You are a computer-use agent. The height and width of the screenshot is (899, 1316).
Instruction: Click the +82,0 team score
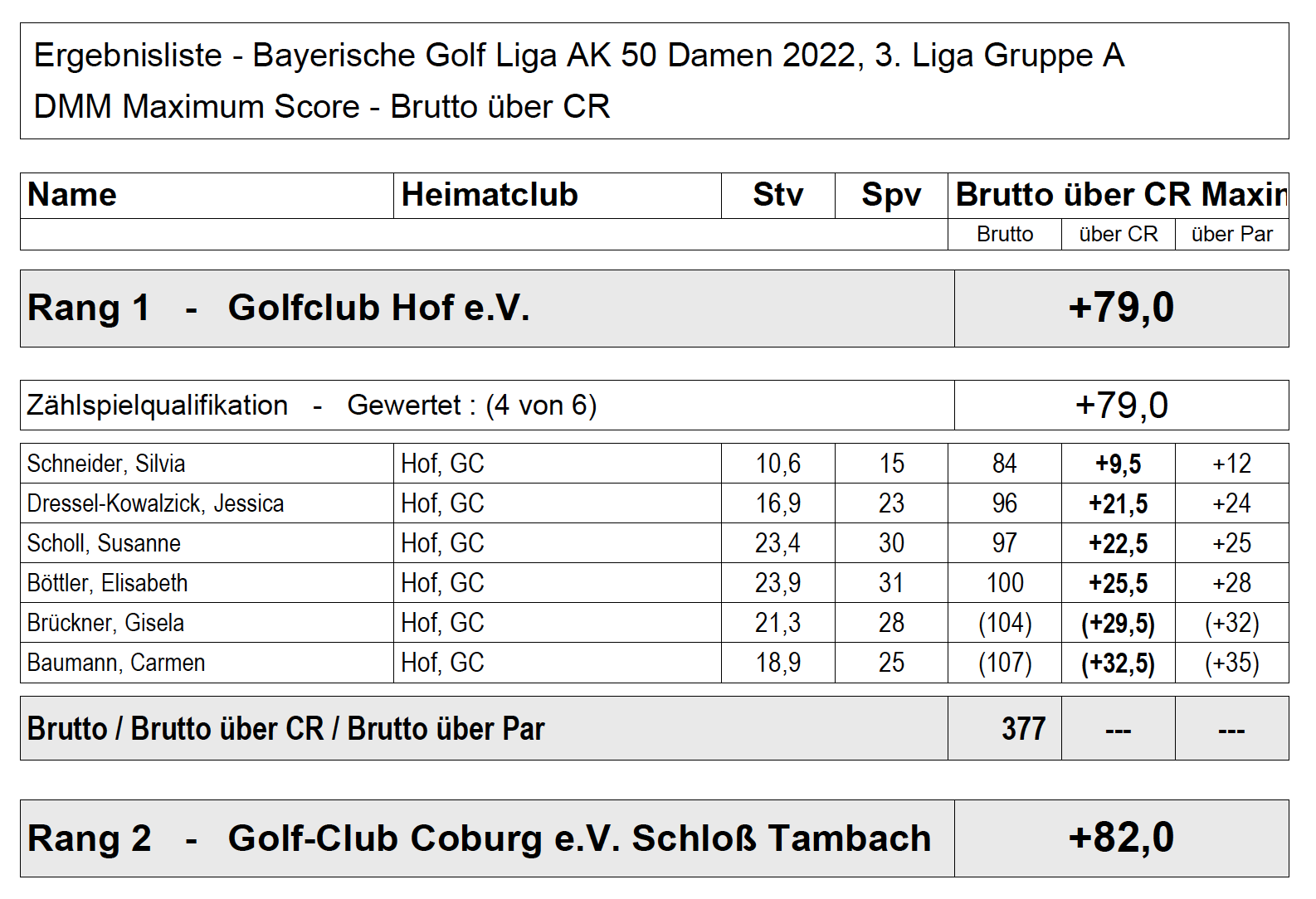tap(1121, 838)
